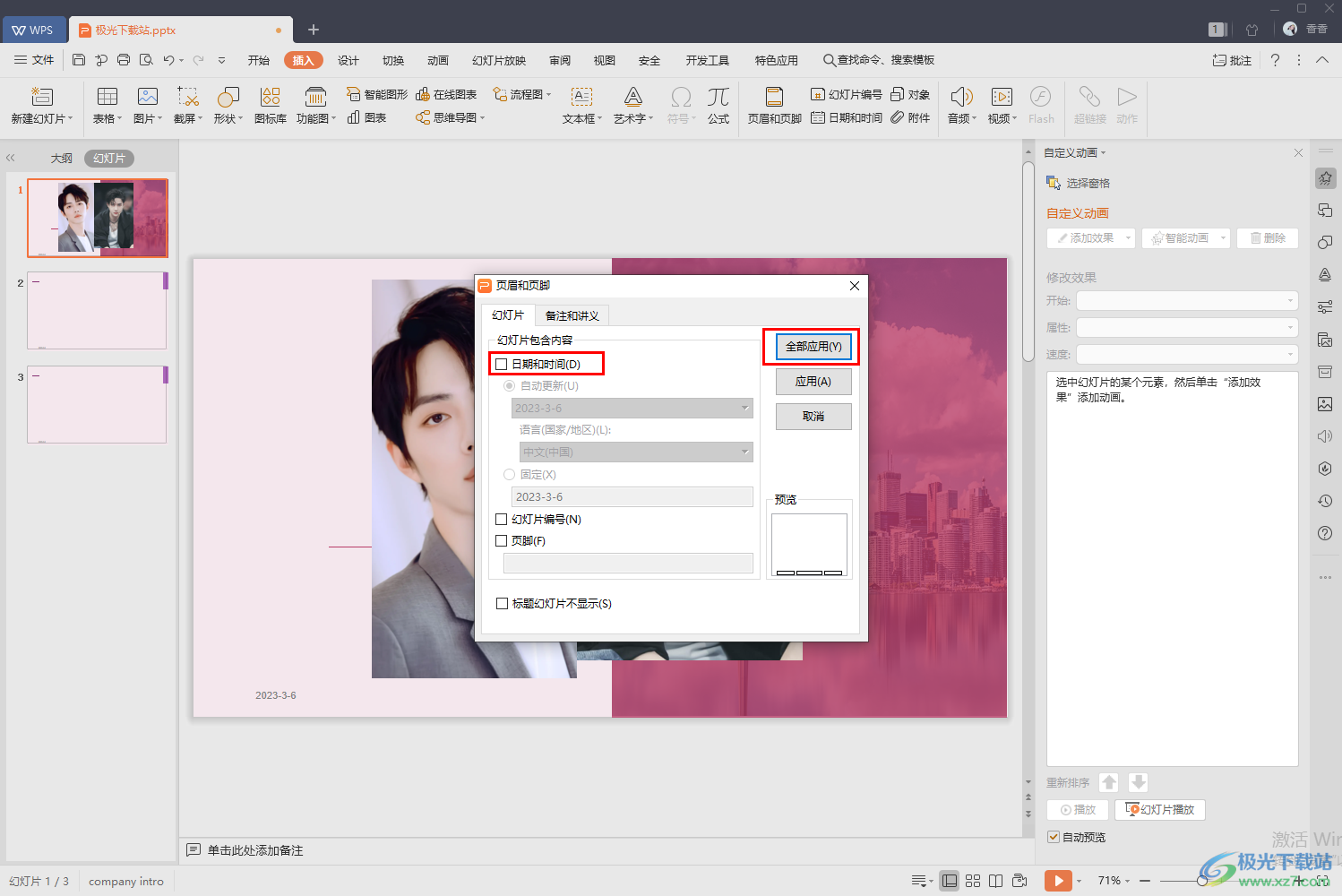Click the Formula icon
Image resolution: width=1342 pixels, height=896 pixels.
click(x=718, y=97)
